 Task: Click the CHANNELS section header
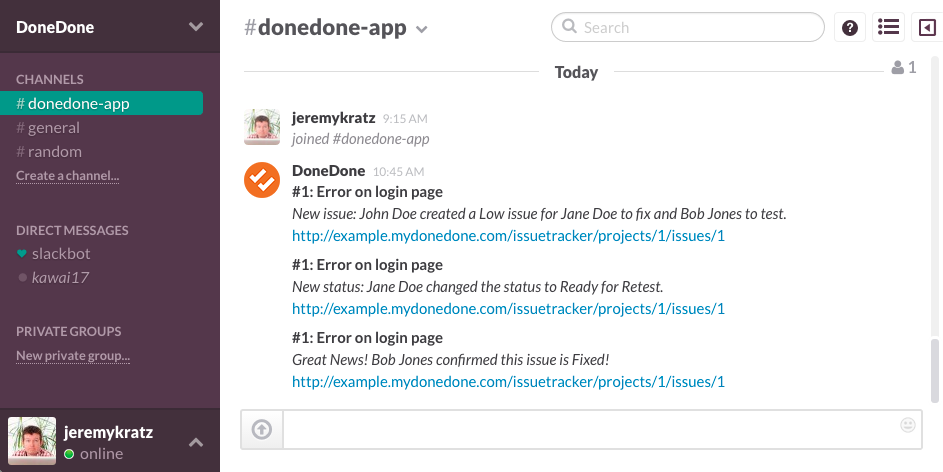click(50, 79)
